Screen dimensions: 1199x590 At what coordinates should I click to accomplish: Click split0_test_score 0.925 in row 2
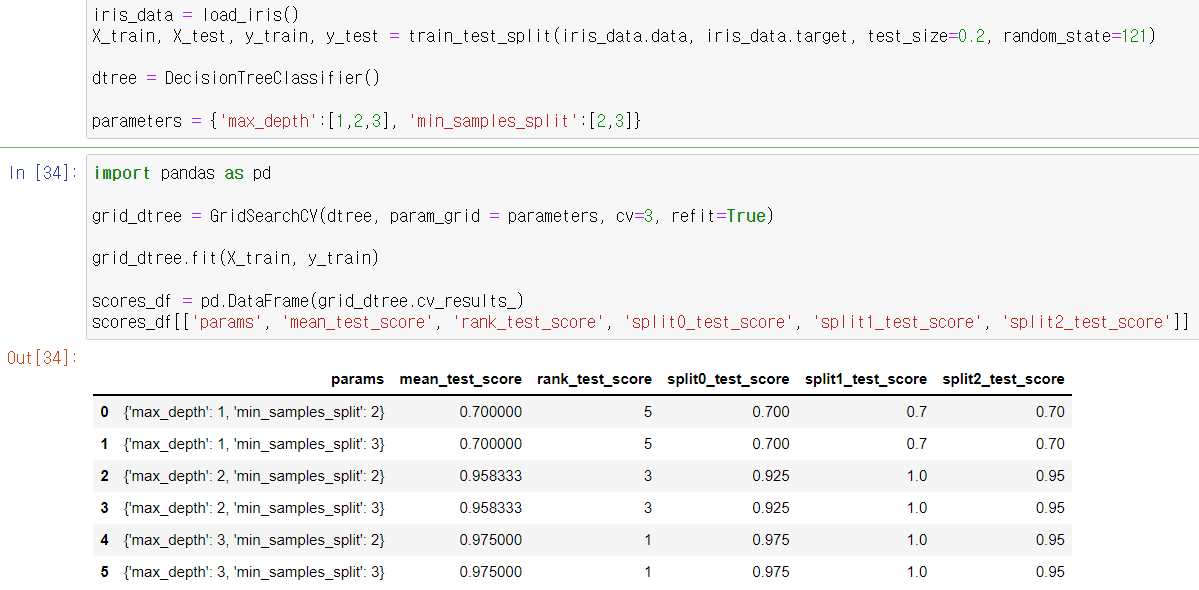pyautogui.click(x=771, y=476)
